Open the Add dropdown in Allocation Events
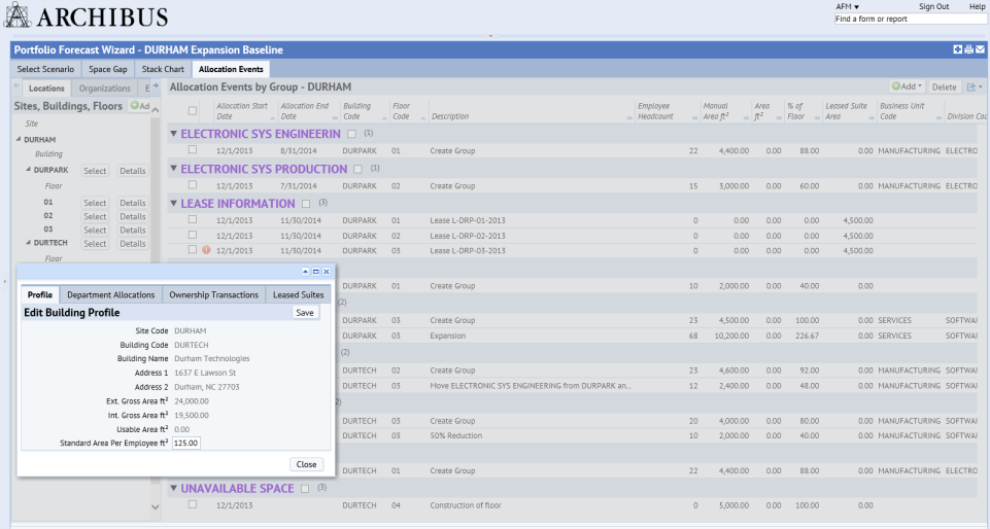The width and height of the screenshot is (990, 529). pos(907,86)
